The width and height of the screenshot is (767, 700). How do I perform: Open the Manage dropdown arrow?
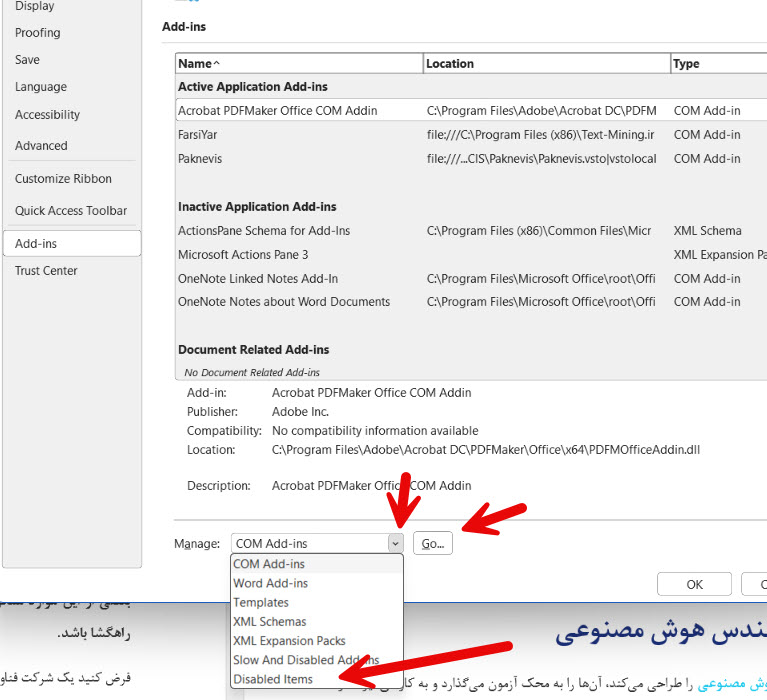point(395,544)
